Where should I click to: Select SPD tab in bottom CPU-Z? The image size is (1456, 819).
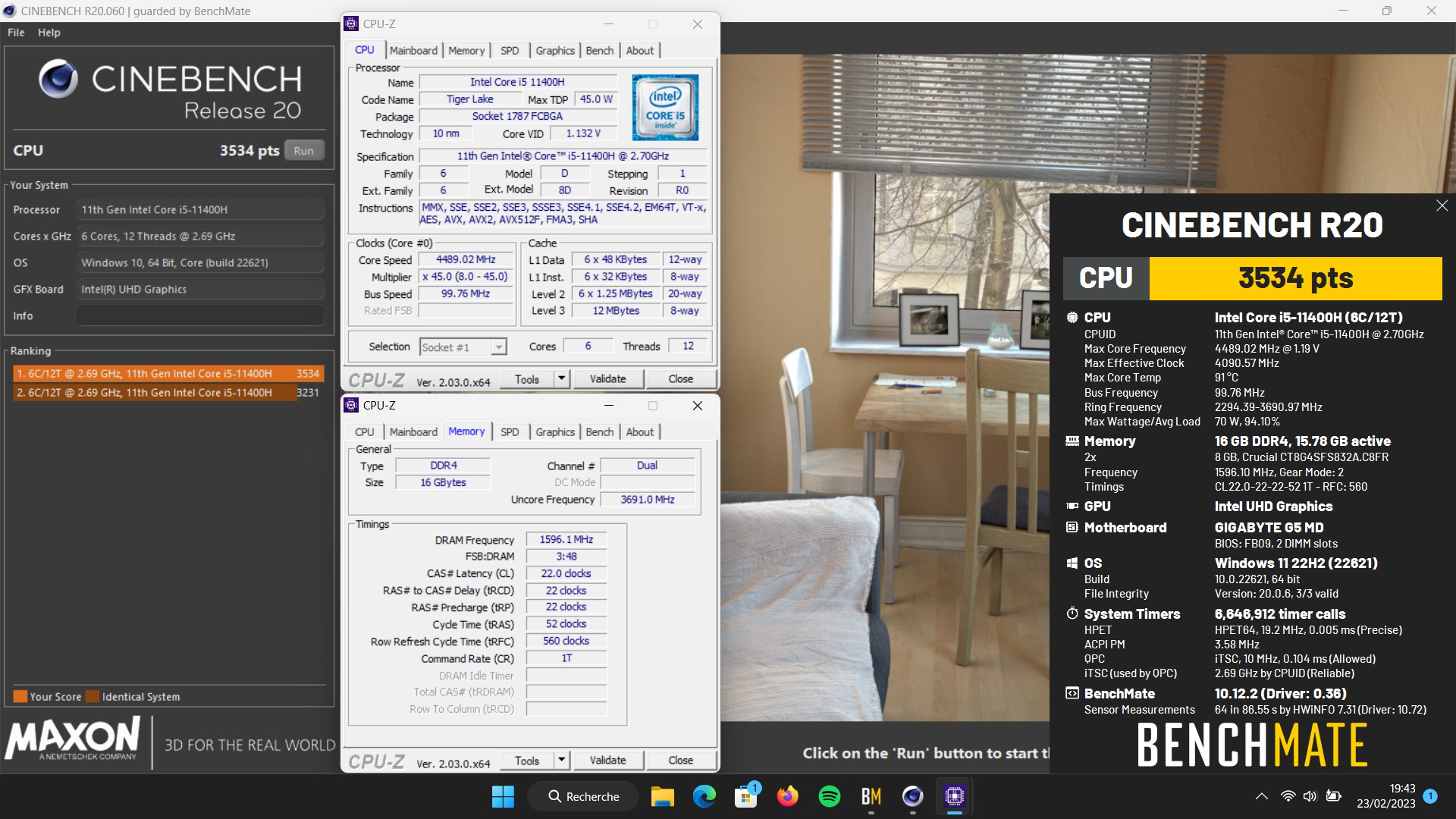coord(510,431)
